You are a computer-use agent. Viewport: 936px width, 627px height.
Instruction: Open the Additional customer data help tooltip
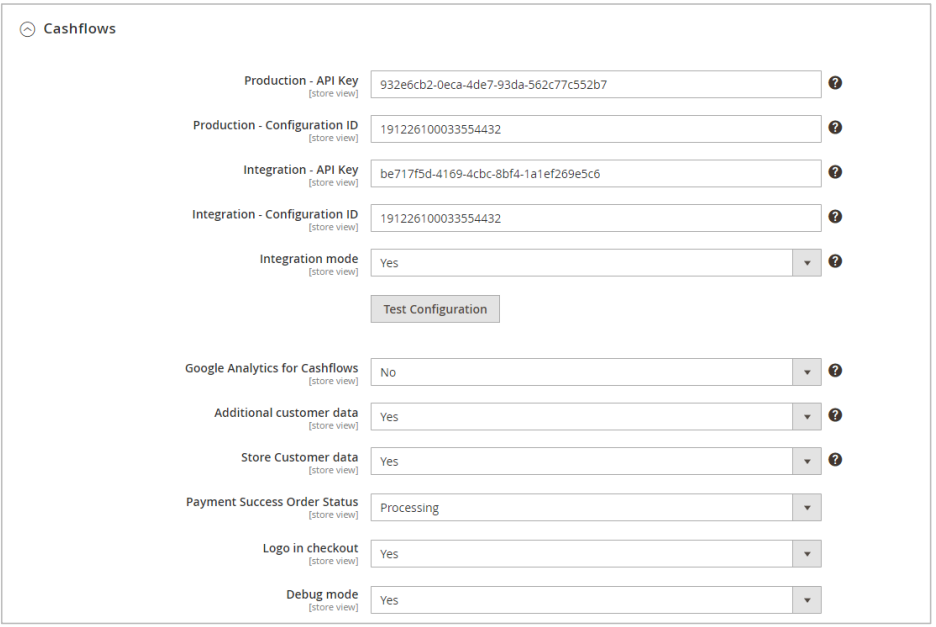coord(835,415)
